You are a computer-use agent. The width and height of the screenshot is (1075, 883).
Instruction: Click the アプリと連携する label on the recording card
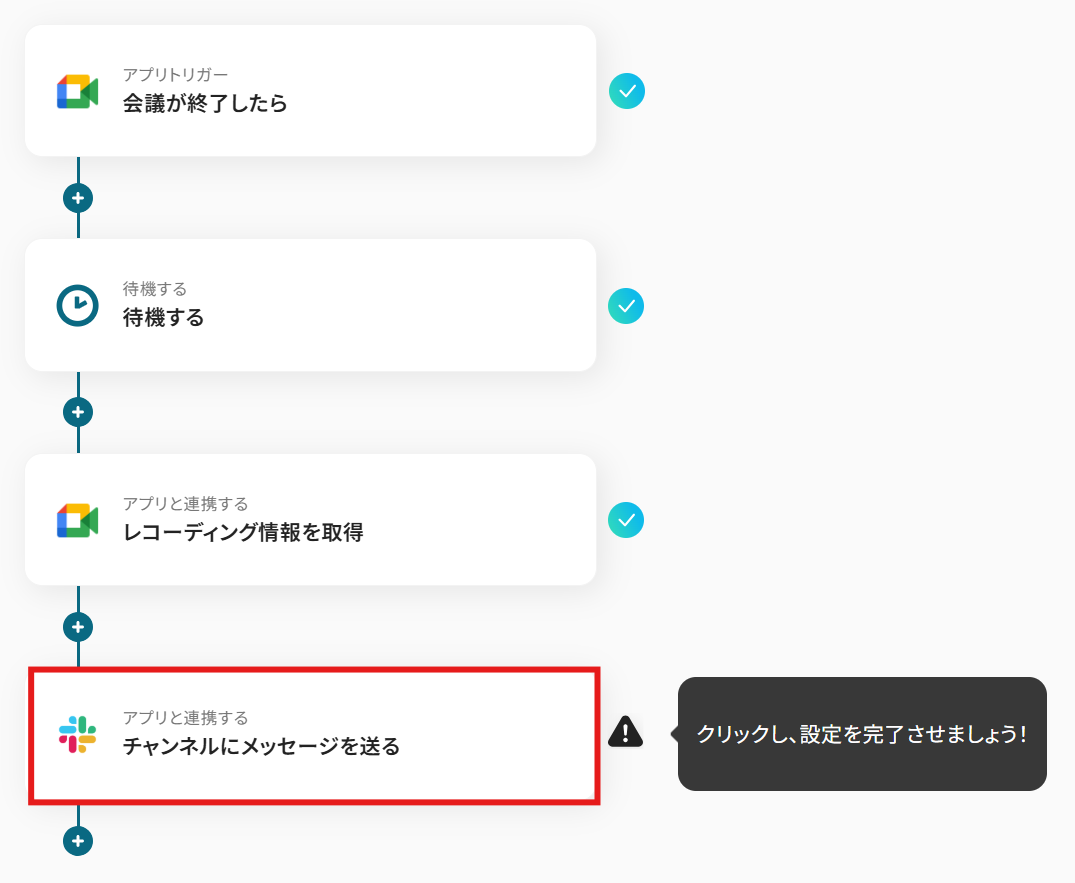coord(185,504)
